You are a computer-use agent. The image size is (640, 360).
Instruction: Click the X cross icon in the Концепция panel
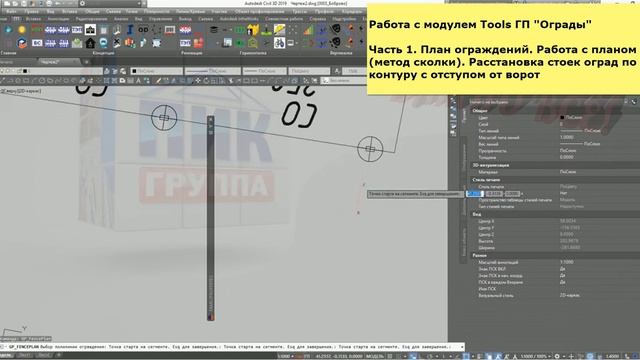pos(117,43)
